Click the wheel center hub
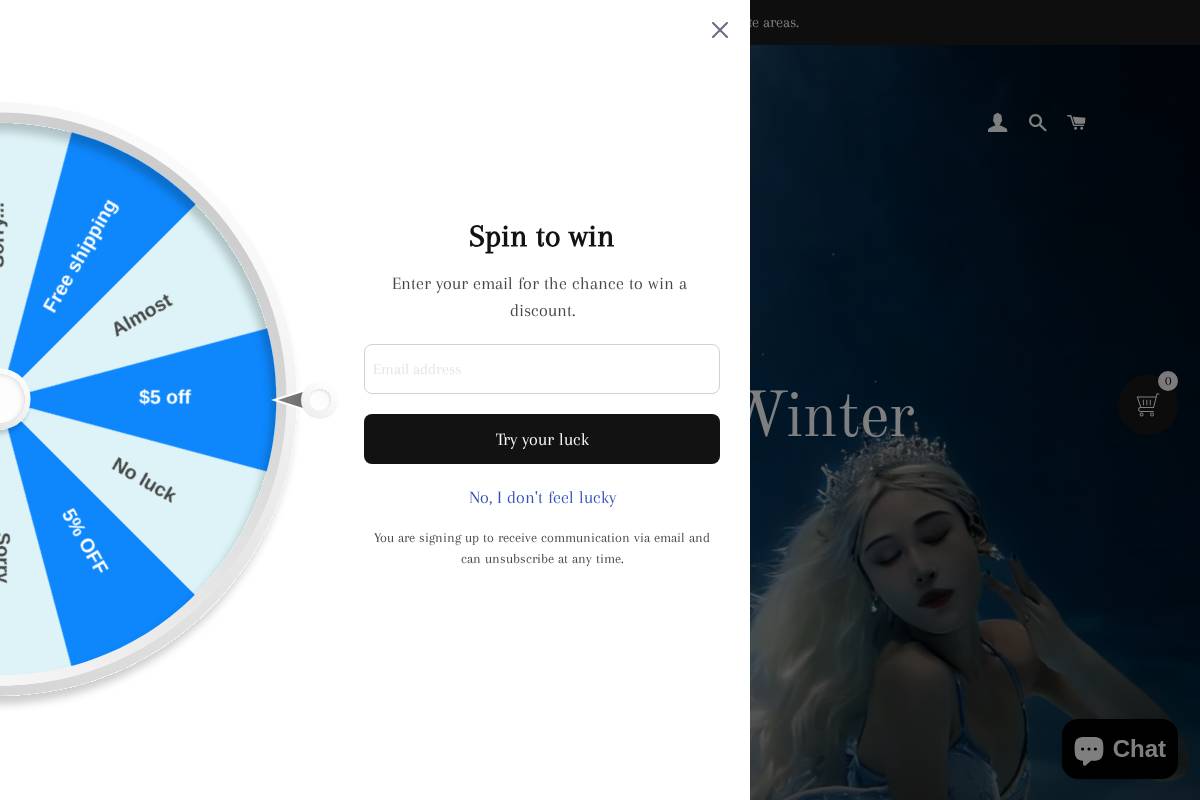 (x=6, y=400)
